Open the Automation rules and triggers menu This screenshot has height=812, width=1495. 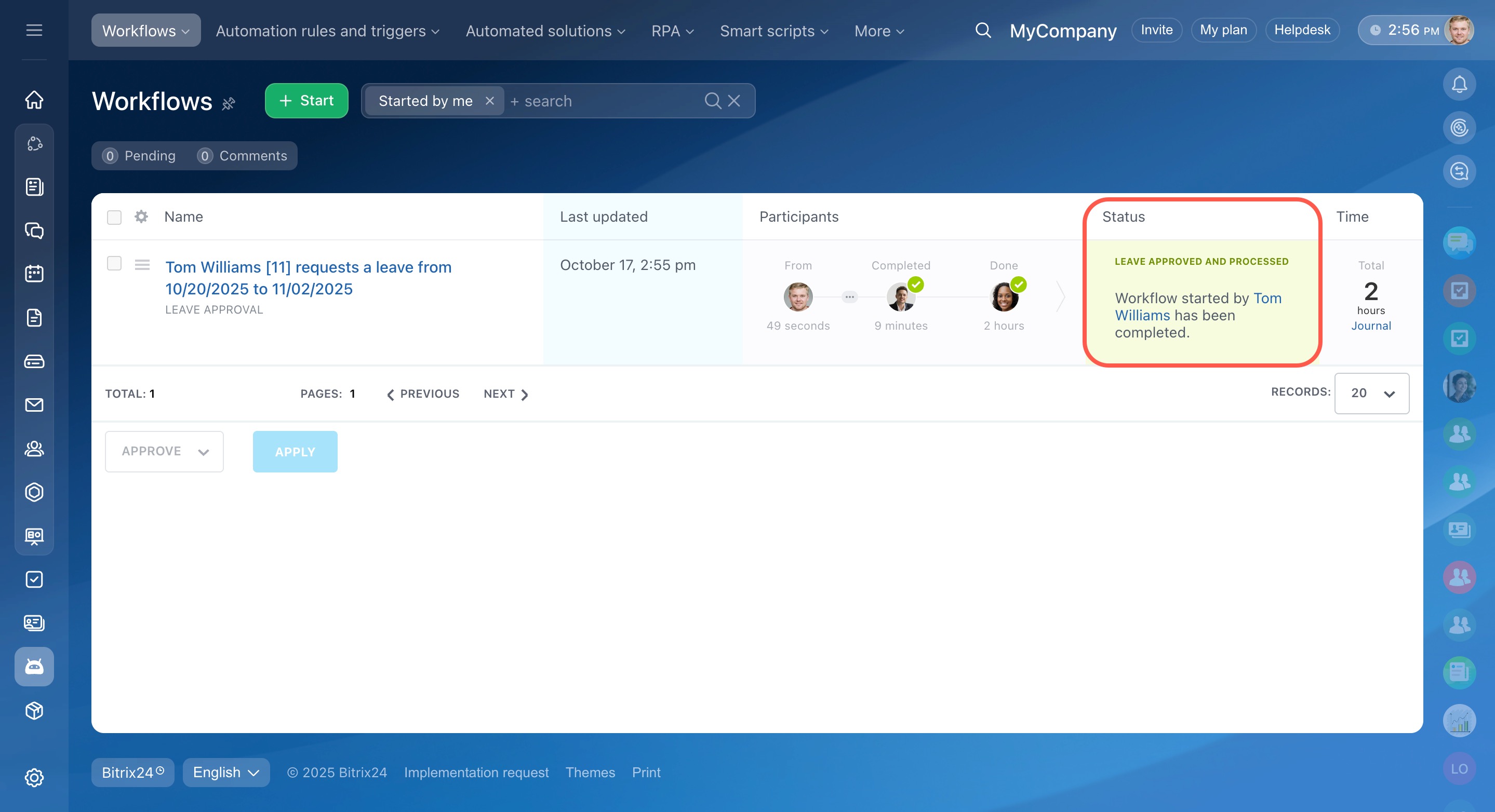click(x=327, y=31)
